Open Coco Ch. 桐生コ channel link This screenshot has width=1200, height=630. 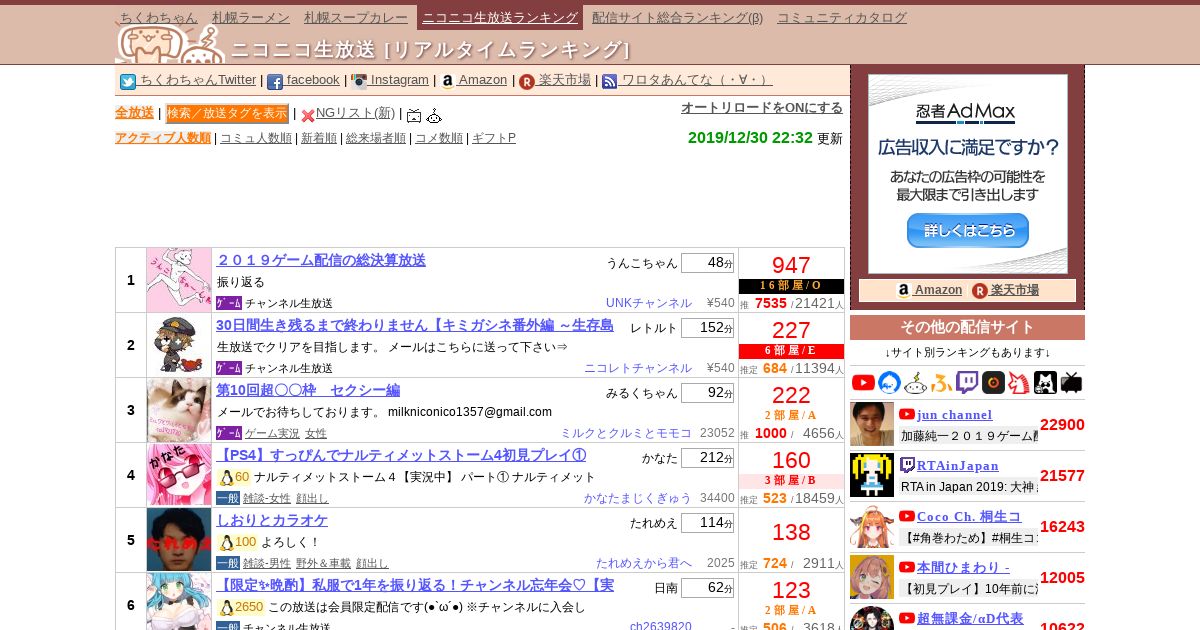(x=969, y=516)
